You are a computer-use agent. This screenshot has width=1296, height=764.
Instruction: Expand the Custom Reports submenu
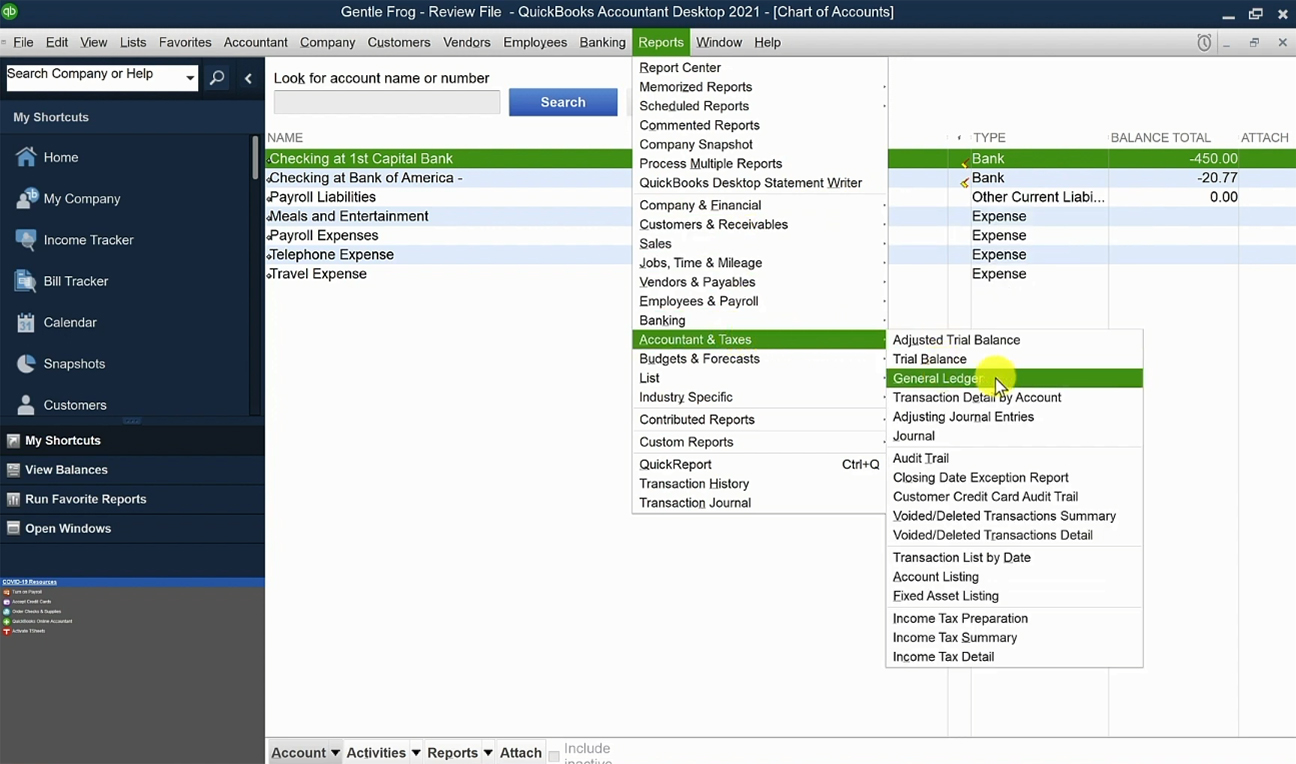coord(759,442)
